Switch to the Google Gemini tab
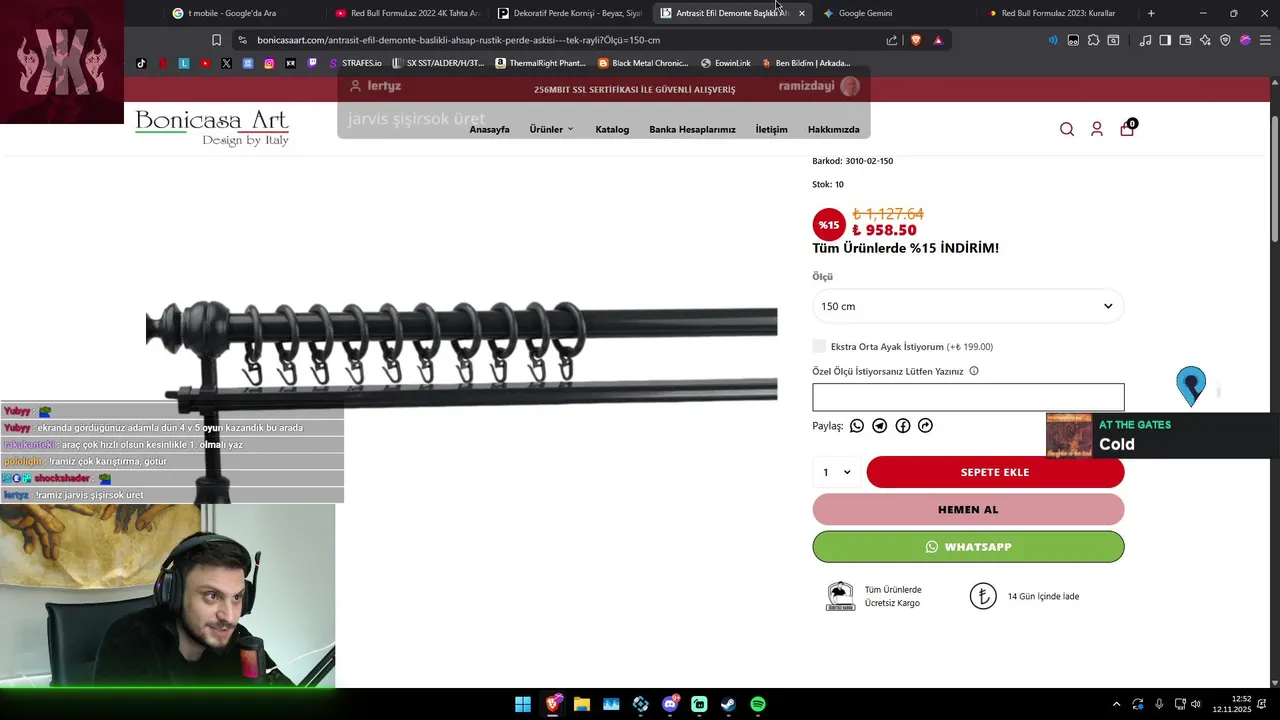 point(895,13)
